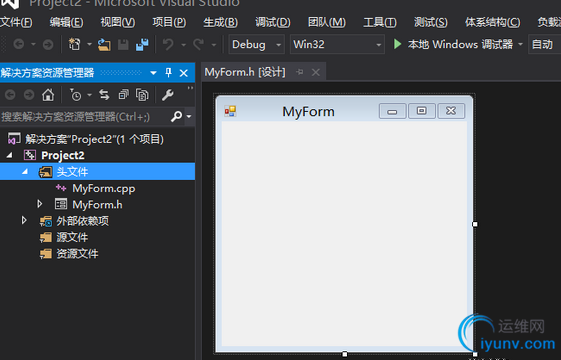Select the 资源文件 folder
Image resolution: width=561 pixels, height=360 pixels.
(77, 253)
